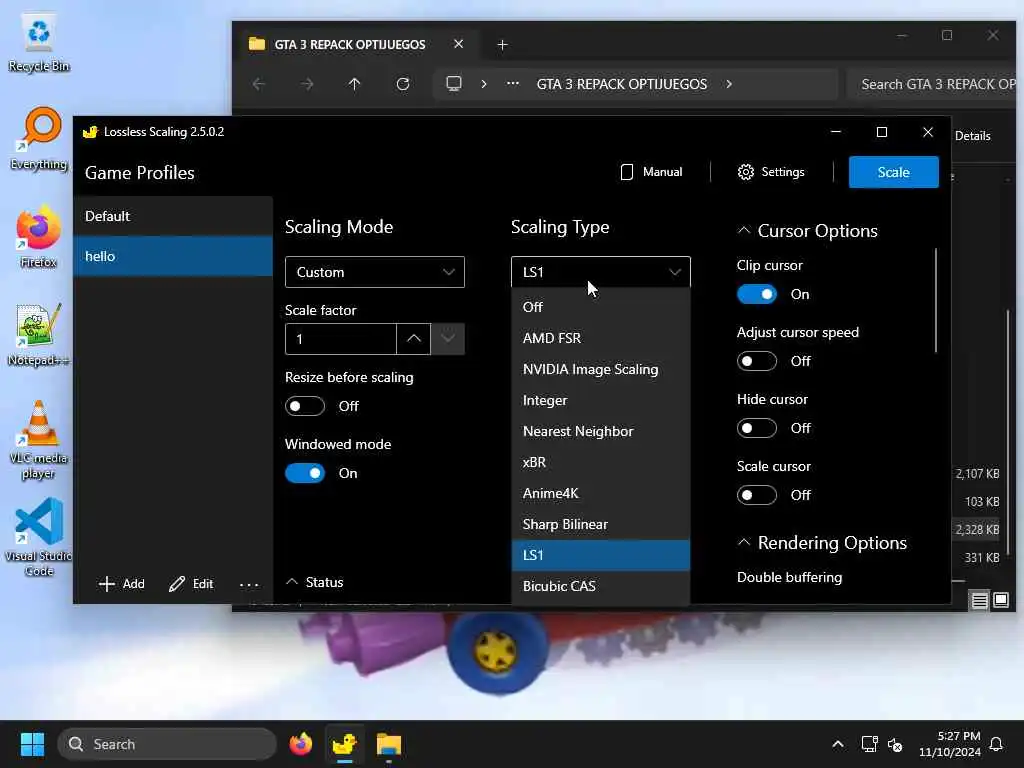Click the Lossless Scaling duck taskbar icon

(344, 744)
